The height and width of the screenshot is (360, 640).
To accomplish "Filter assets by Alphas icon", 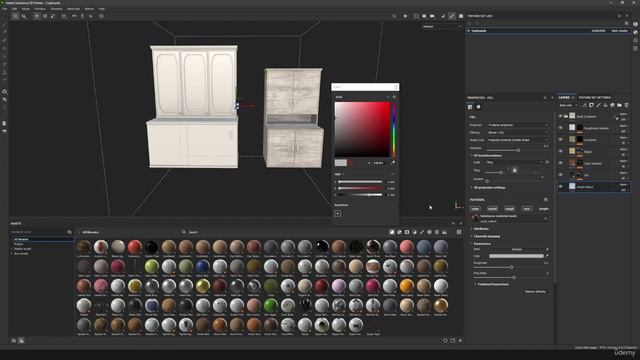I will [x=429, y=232].
